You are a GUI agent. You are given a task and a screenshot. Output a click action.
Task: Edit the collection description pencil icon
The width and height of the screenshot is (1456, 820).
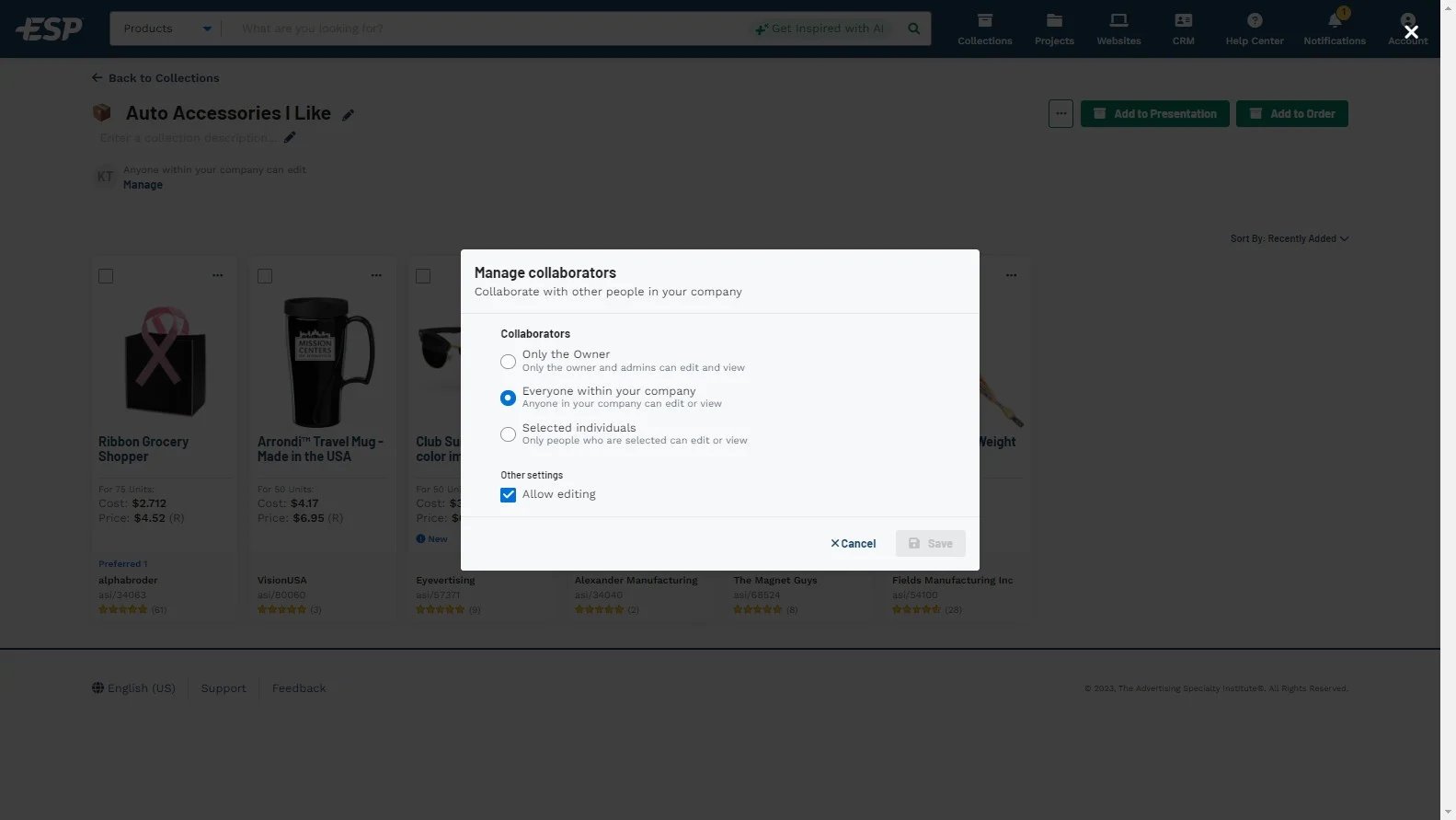[x=290, y=137]
